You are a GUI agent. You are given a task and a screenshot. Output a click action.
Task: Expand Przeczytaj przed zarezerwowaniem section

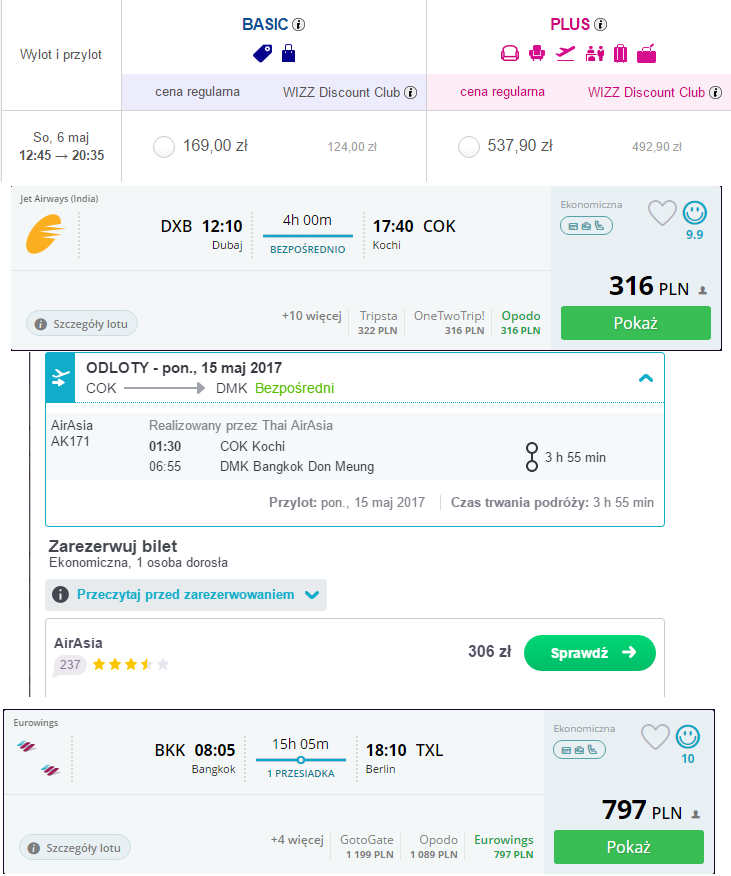pyautogui.click(x=186, y=594)
